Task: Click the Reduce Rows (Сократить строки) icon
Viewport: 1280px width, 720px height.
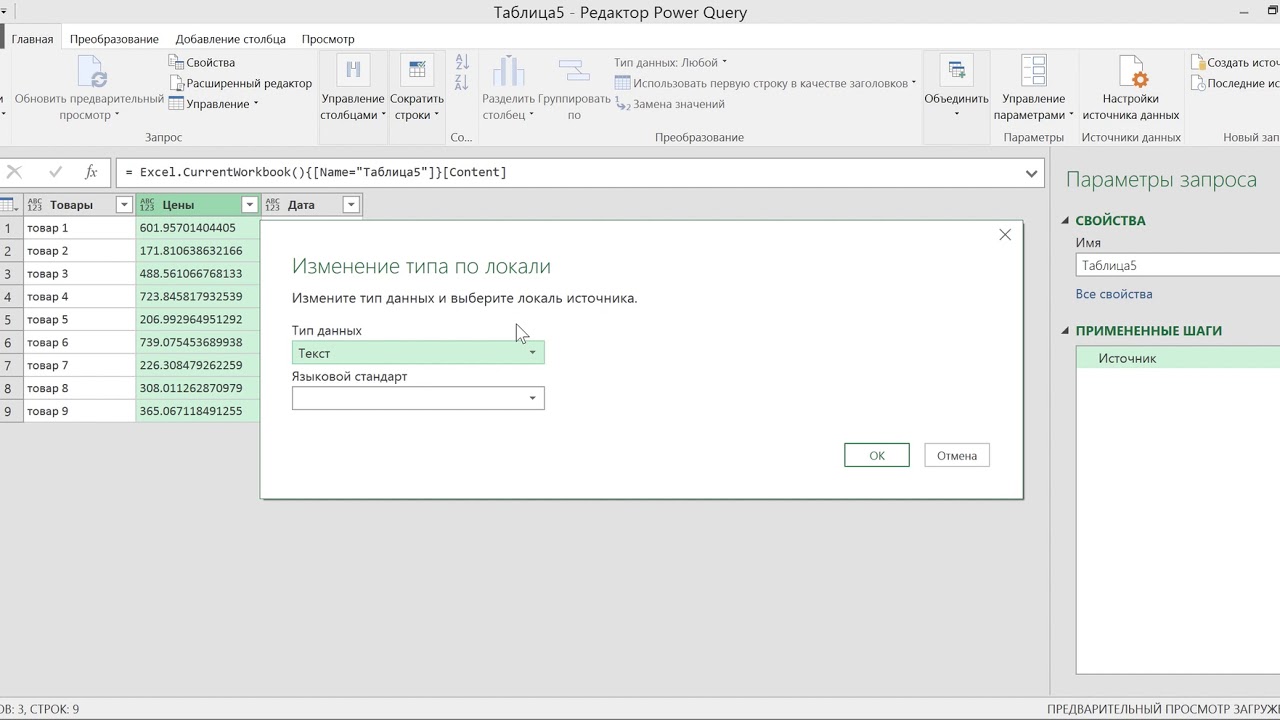Action: pos(417,70)
